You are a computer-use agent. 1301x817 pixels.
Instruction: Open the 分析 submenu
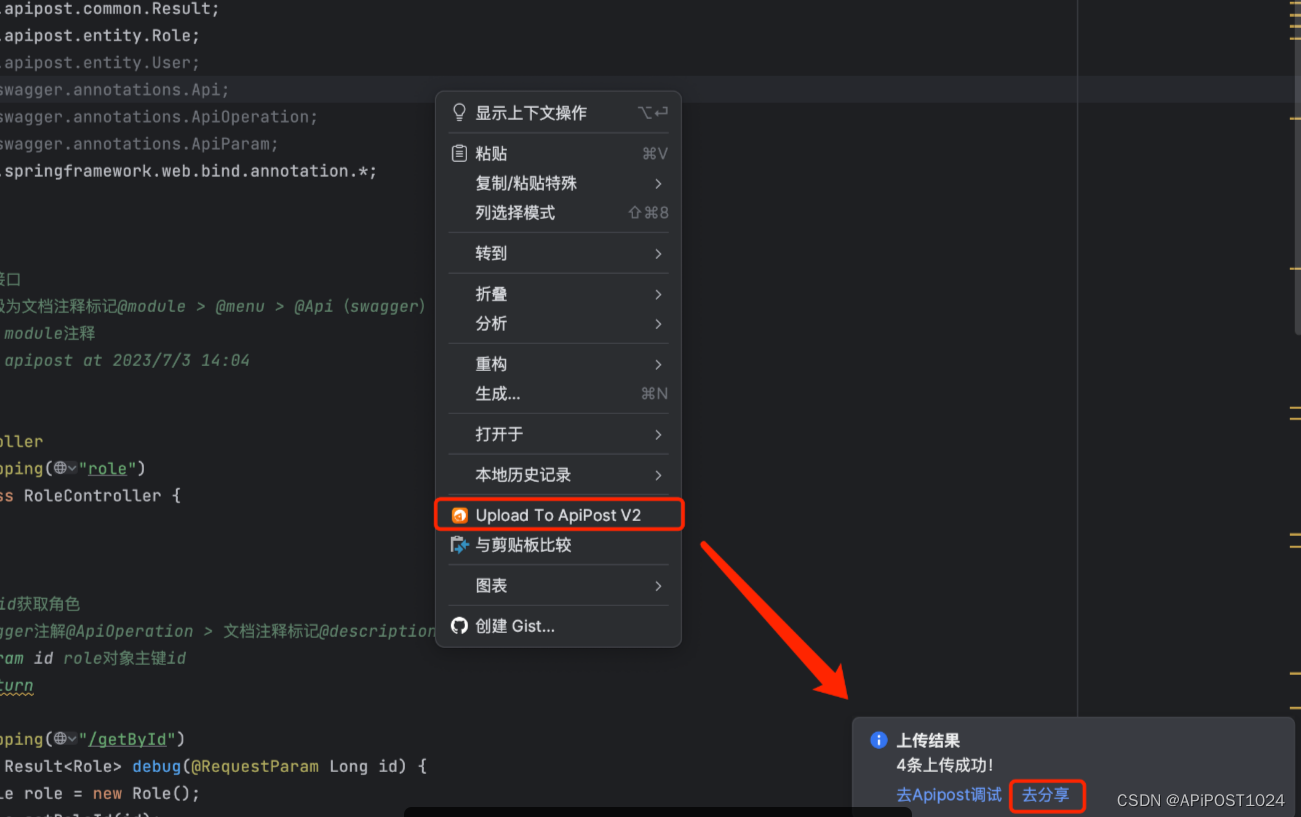(558, 322)
